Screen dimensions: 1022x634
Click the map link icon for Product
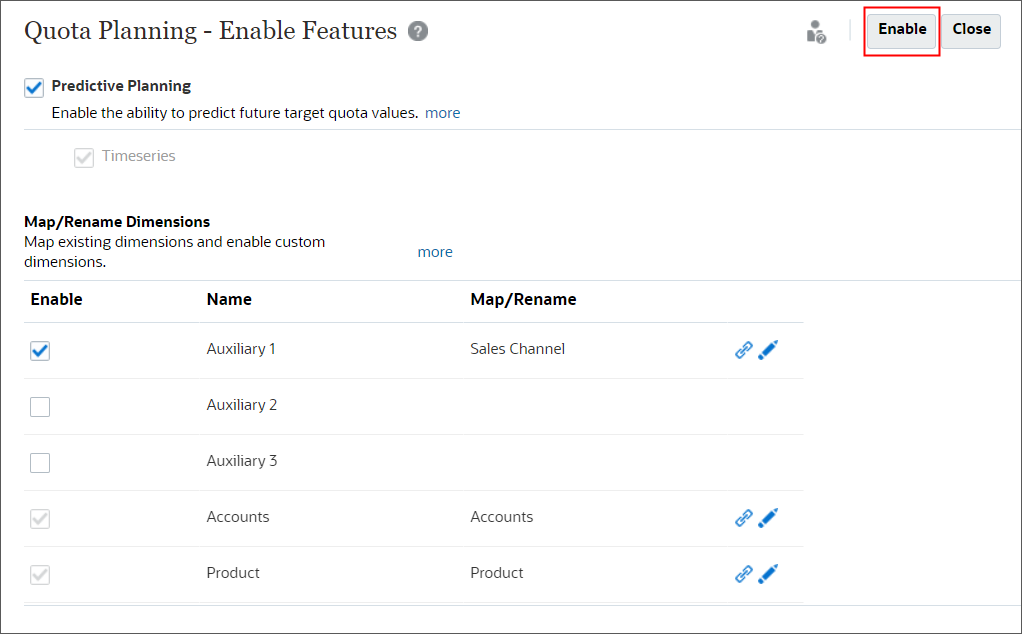743,573
